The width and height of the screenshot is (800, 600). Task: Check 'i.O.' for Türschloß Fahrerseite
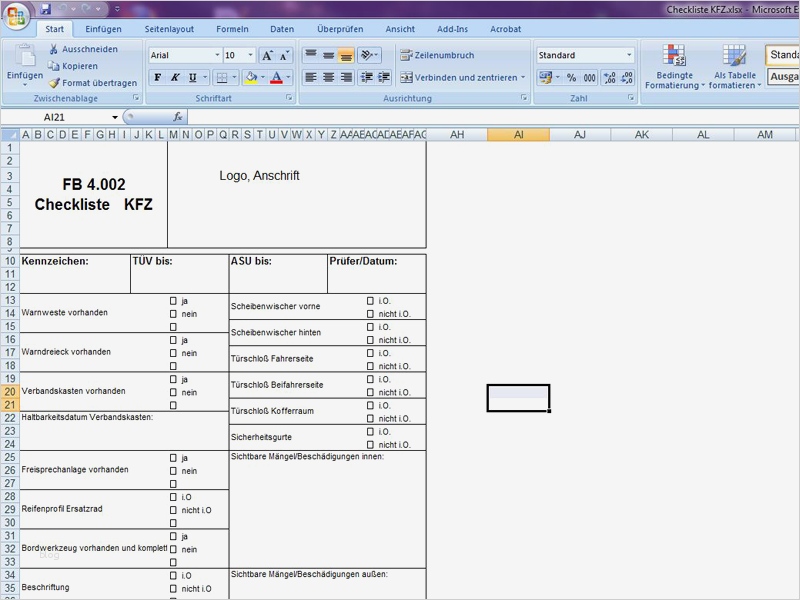pos(370,353)
